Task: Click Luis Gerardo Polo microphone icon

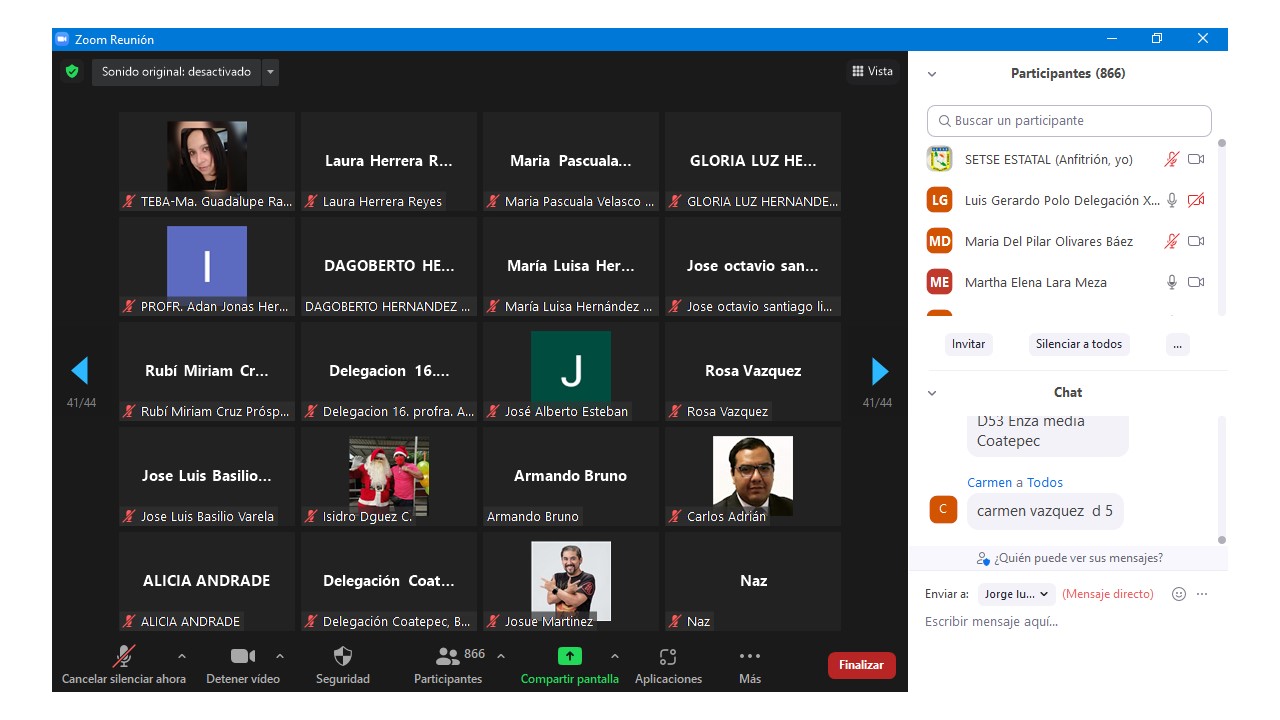Action: pyautogui.click(x=1171, y=200)
